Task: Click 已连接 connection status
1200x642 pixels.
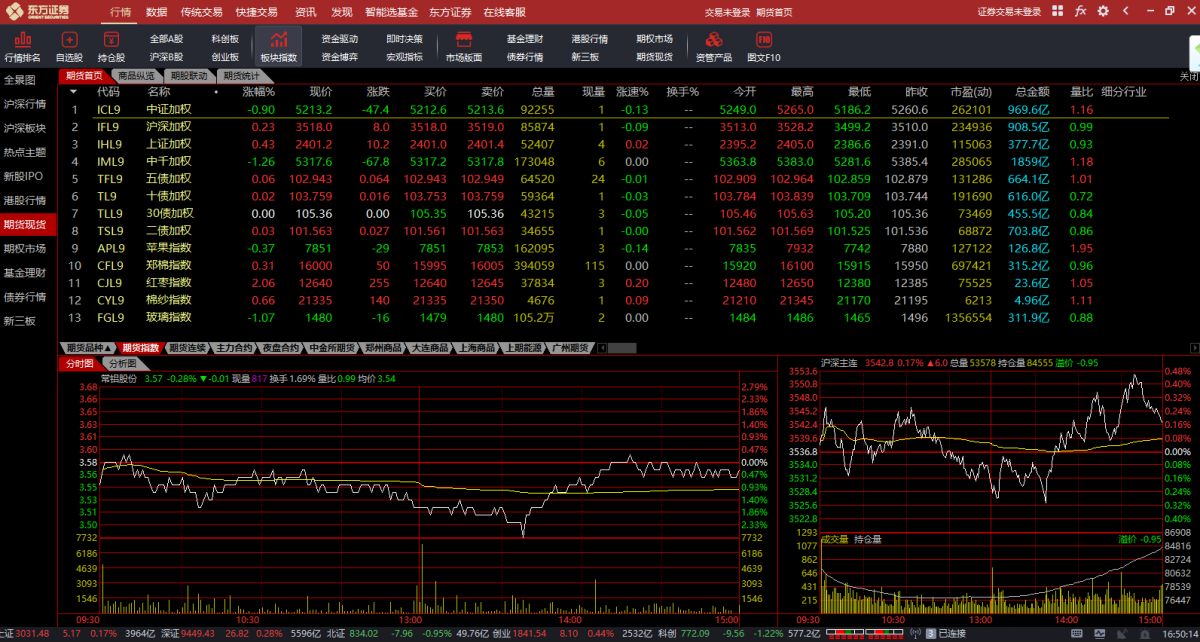Action: 952,634
